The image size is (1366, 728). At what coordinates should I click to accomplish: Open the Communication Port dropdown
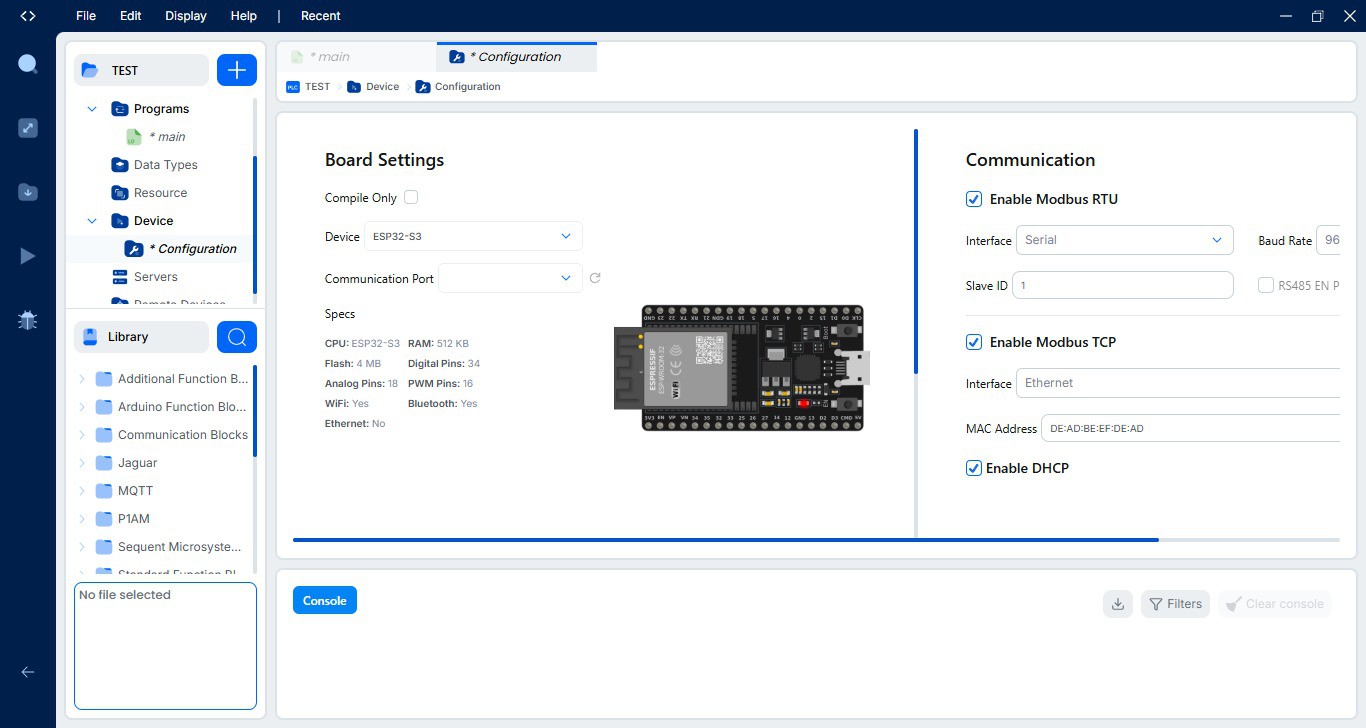[510, 278]
